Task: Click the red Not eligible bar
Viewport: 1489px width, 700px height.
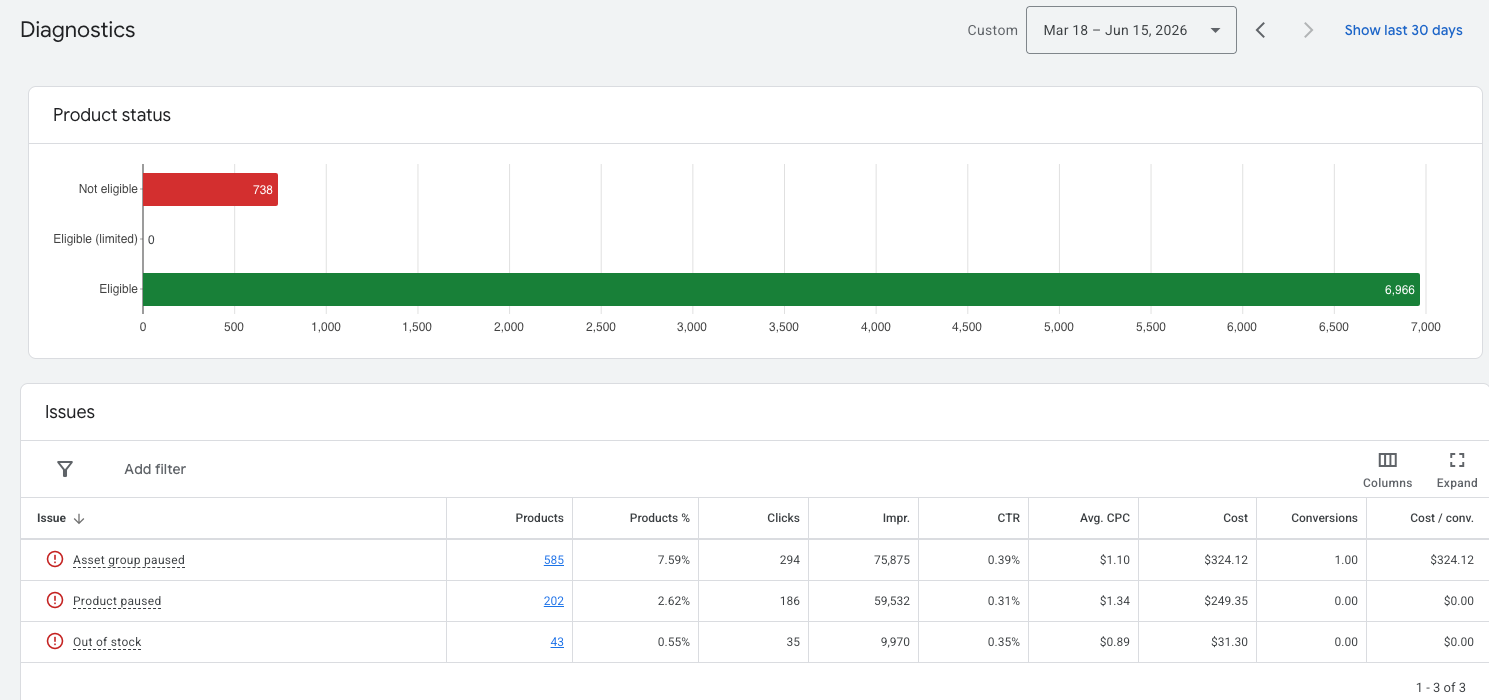Action: coord(210,189)
